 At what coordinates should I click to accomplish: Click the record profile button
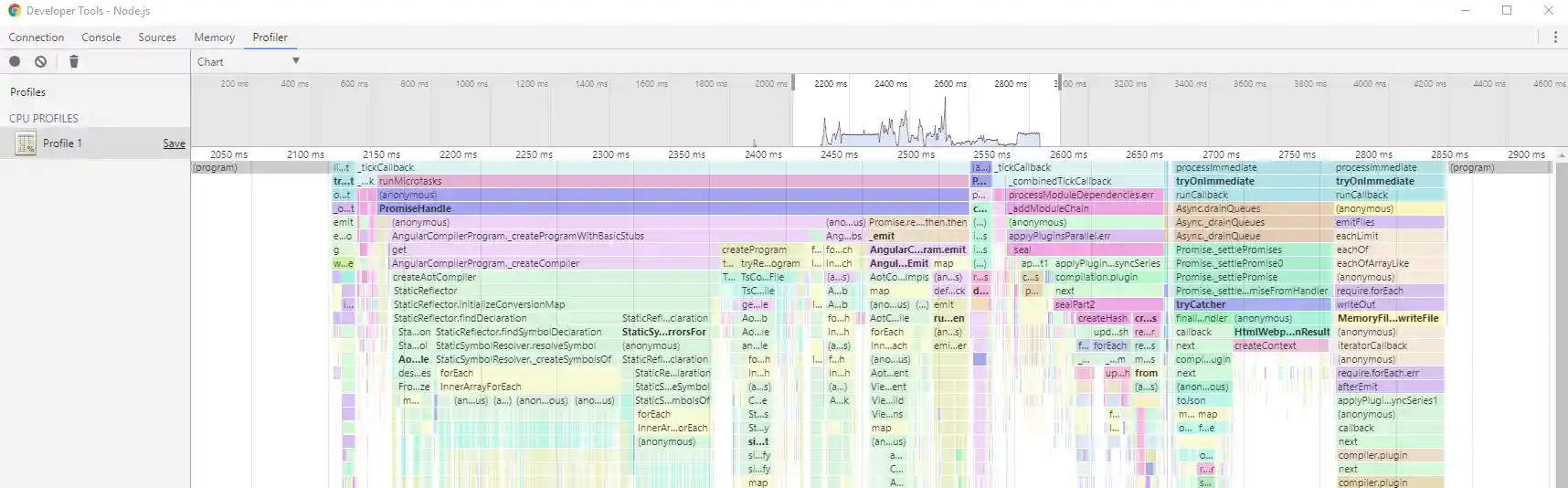[15, 61]
